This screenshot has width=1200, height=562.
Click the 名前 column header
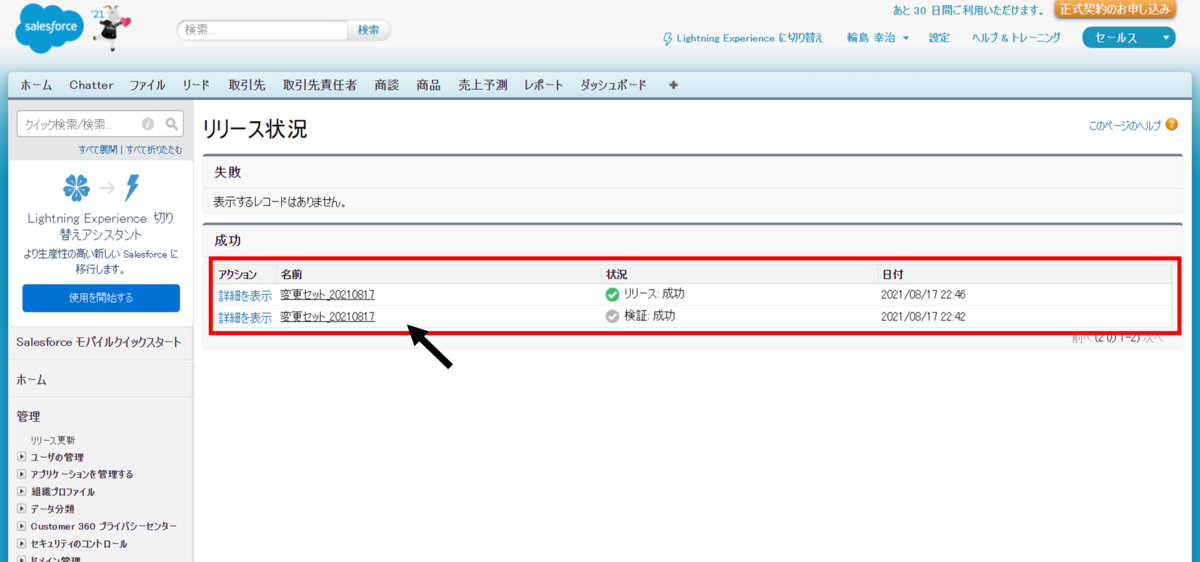coord(292,274)
